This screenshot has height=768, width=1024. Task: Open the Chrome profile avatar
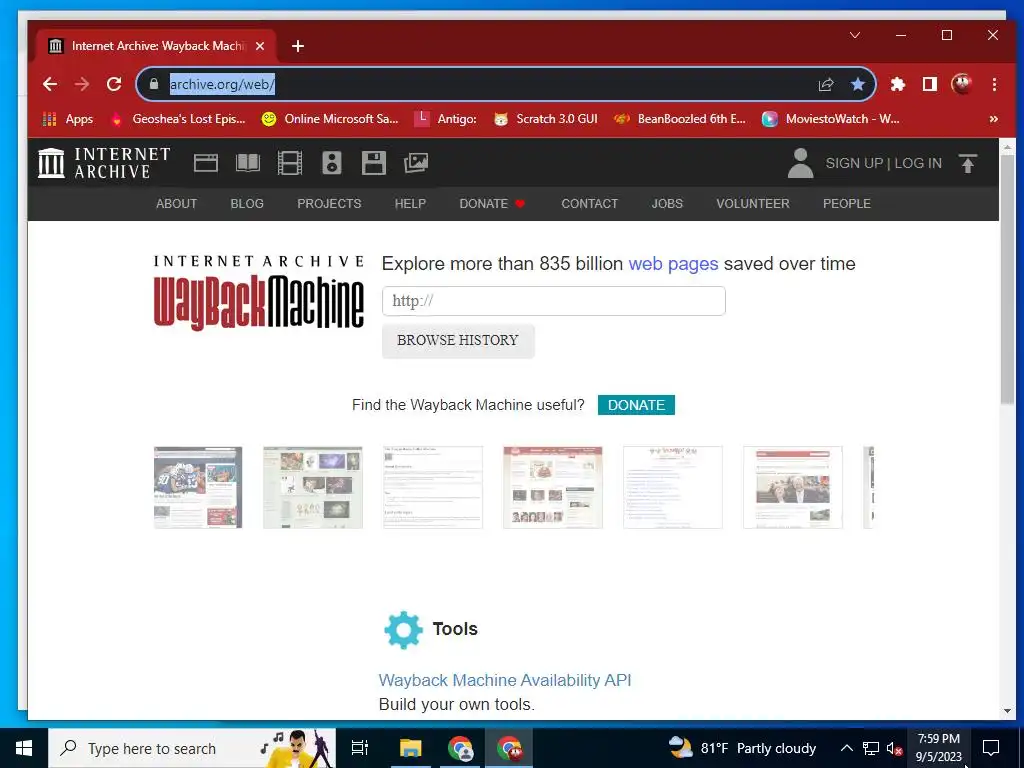[x=961, y=84]
